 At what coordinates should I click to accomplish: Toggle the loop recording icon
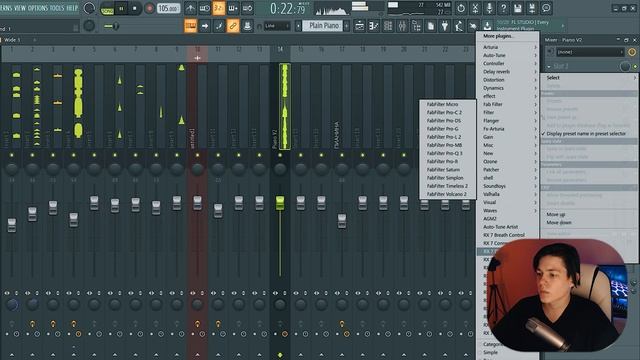pyautogui.click(x=247, y=8)
